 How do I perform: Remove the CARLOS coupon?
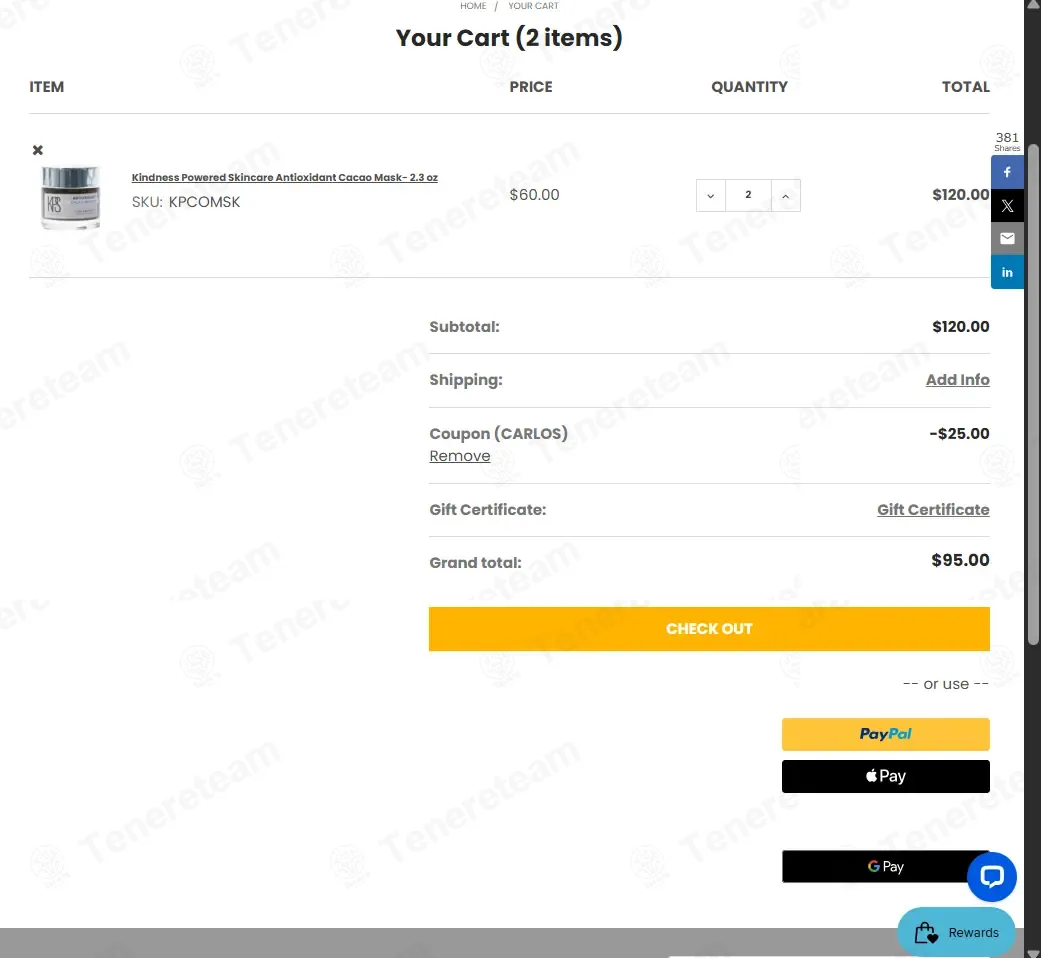[x=459, y=456]
